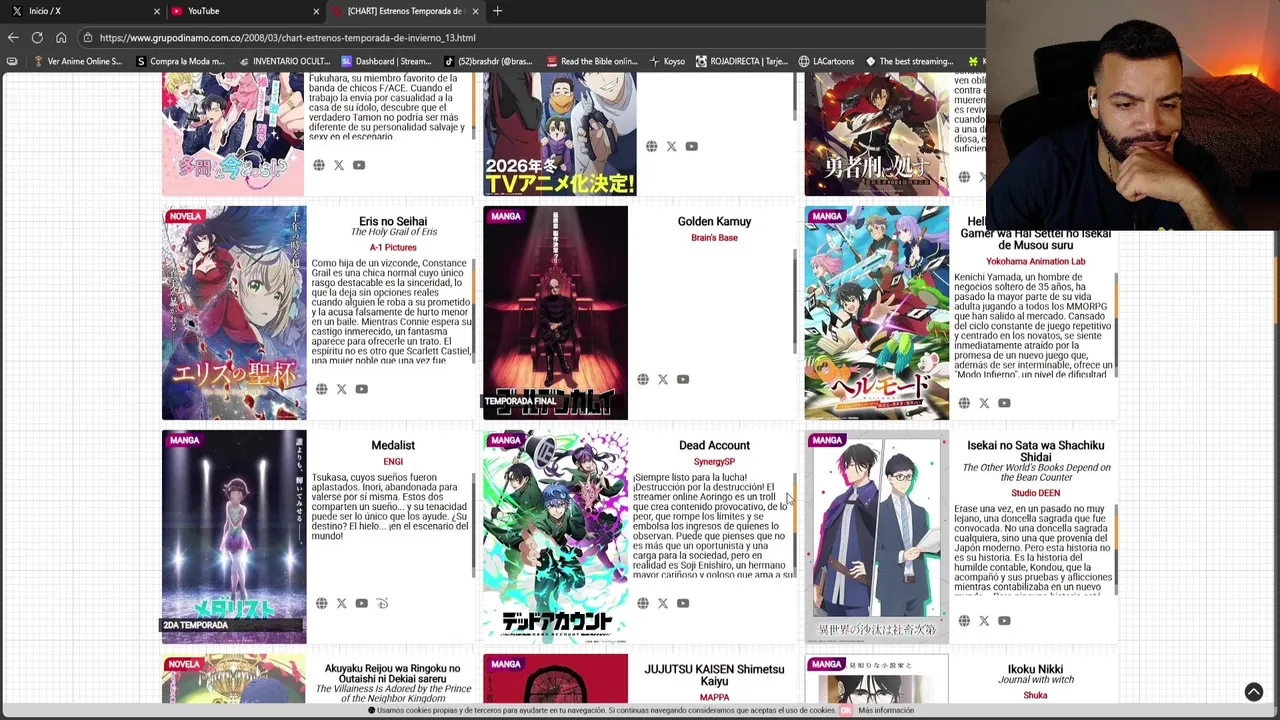
Task: Click the Dead Account synopsis scrollbar
Action: [x=795, y=526]
